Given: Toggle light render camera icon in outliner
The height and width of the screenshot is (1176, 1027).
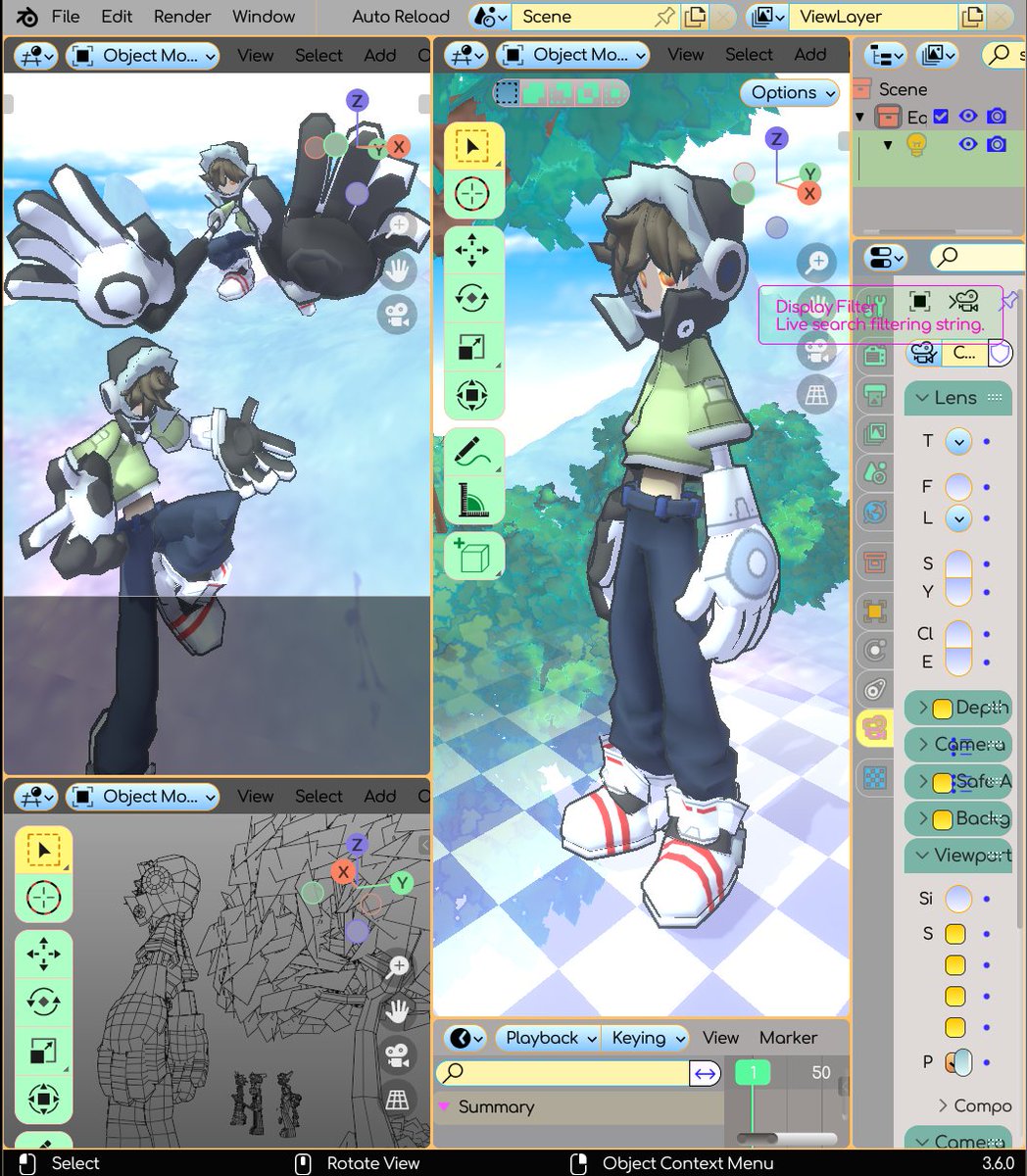Looking at the screenshot, I should [x=997, y=145].
